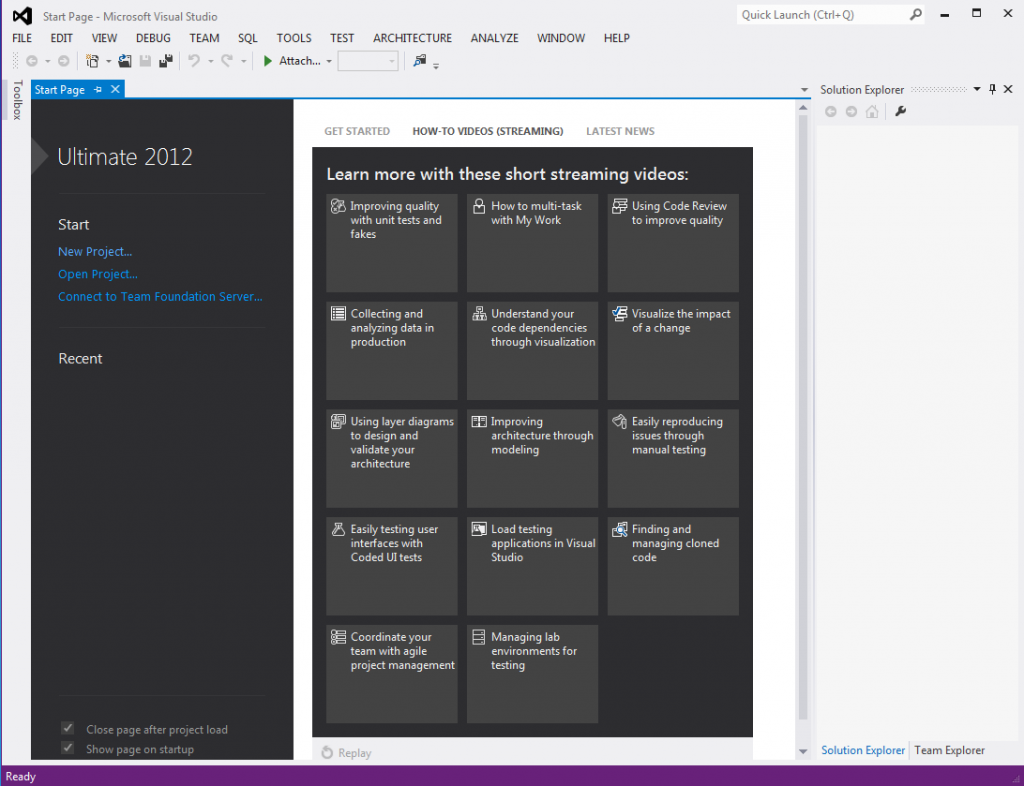
Task: Toggle Show page on startup checkbox
Action: click(68, 747)
